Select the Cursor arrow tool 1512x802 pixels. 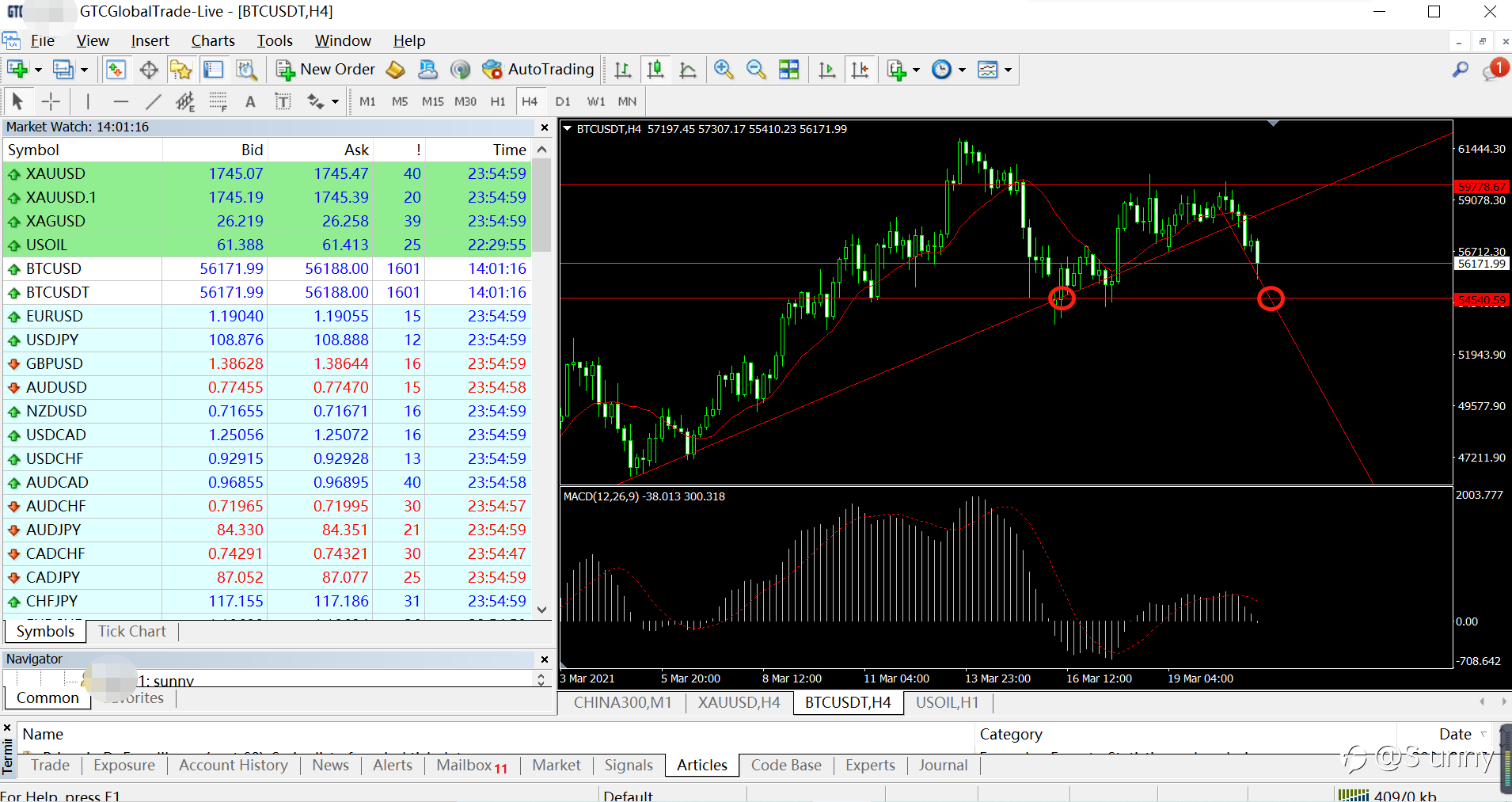(x=17, y=101)
